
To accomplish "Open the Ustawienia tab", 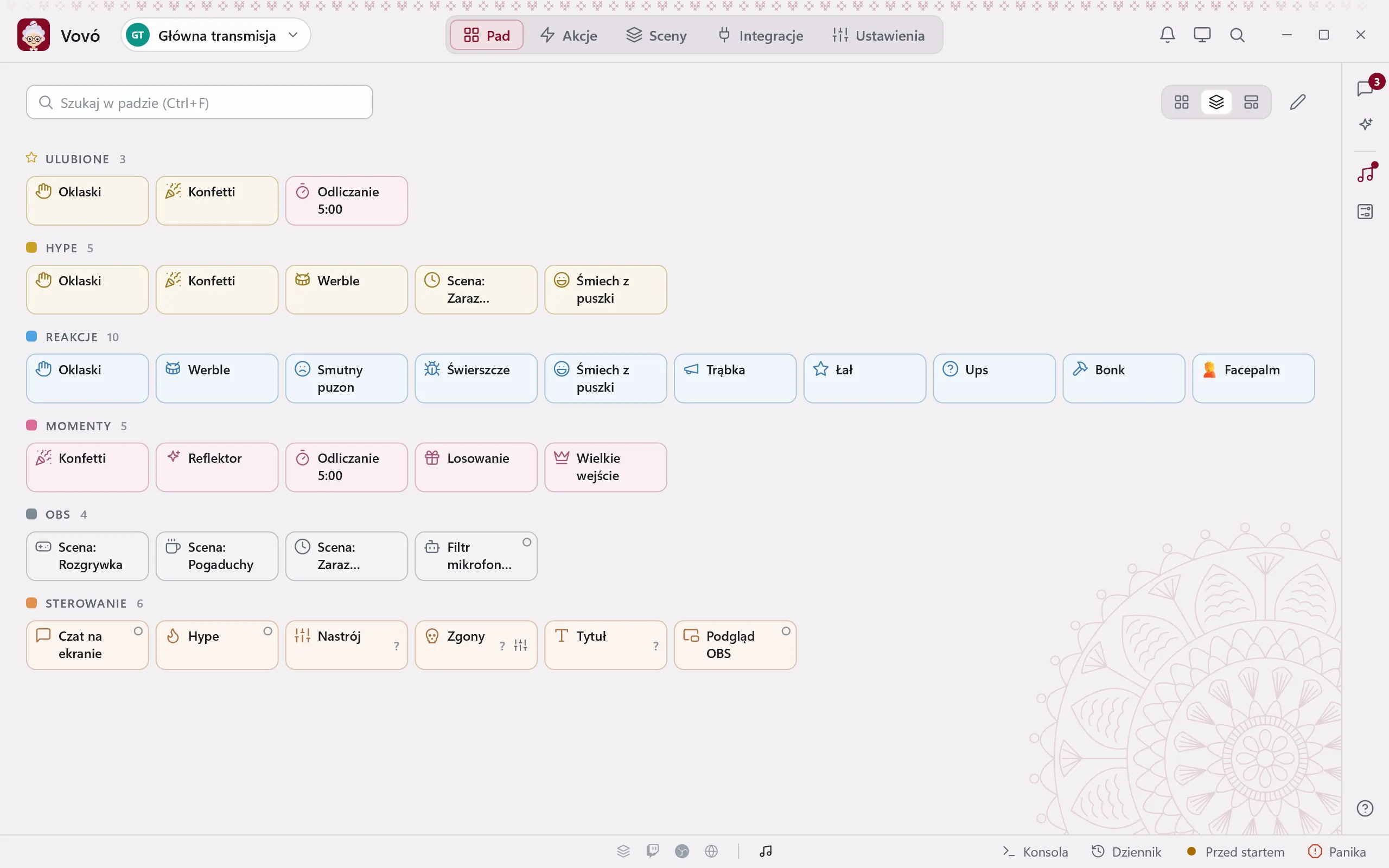I will [x=879, y=35].
